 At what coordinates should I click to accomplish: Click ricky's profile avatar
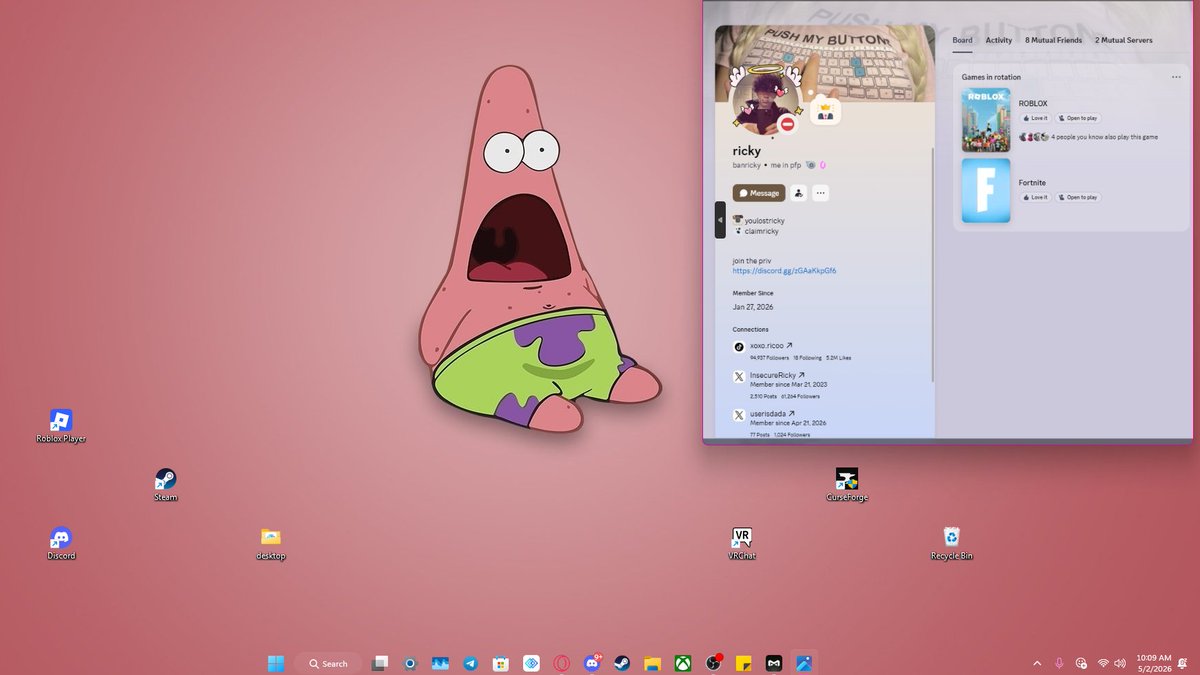(x=765, y=101)
